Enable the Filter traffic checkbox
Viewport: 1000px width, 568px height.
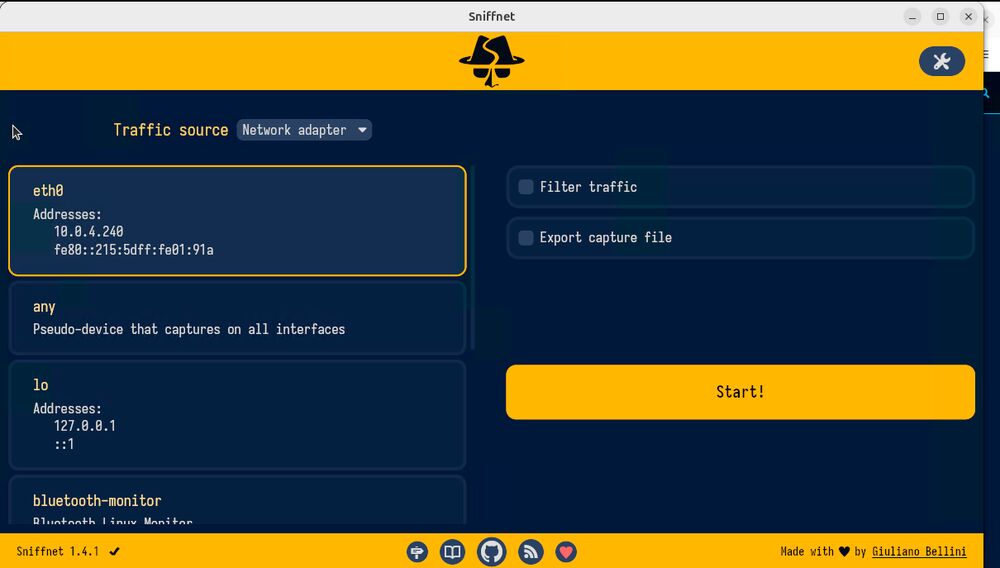coord(526,187)
